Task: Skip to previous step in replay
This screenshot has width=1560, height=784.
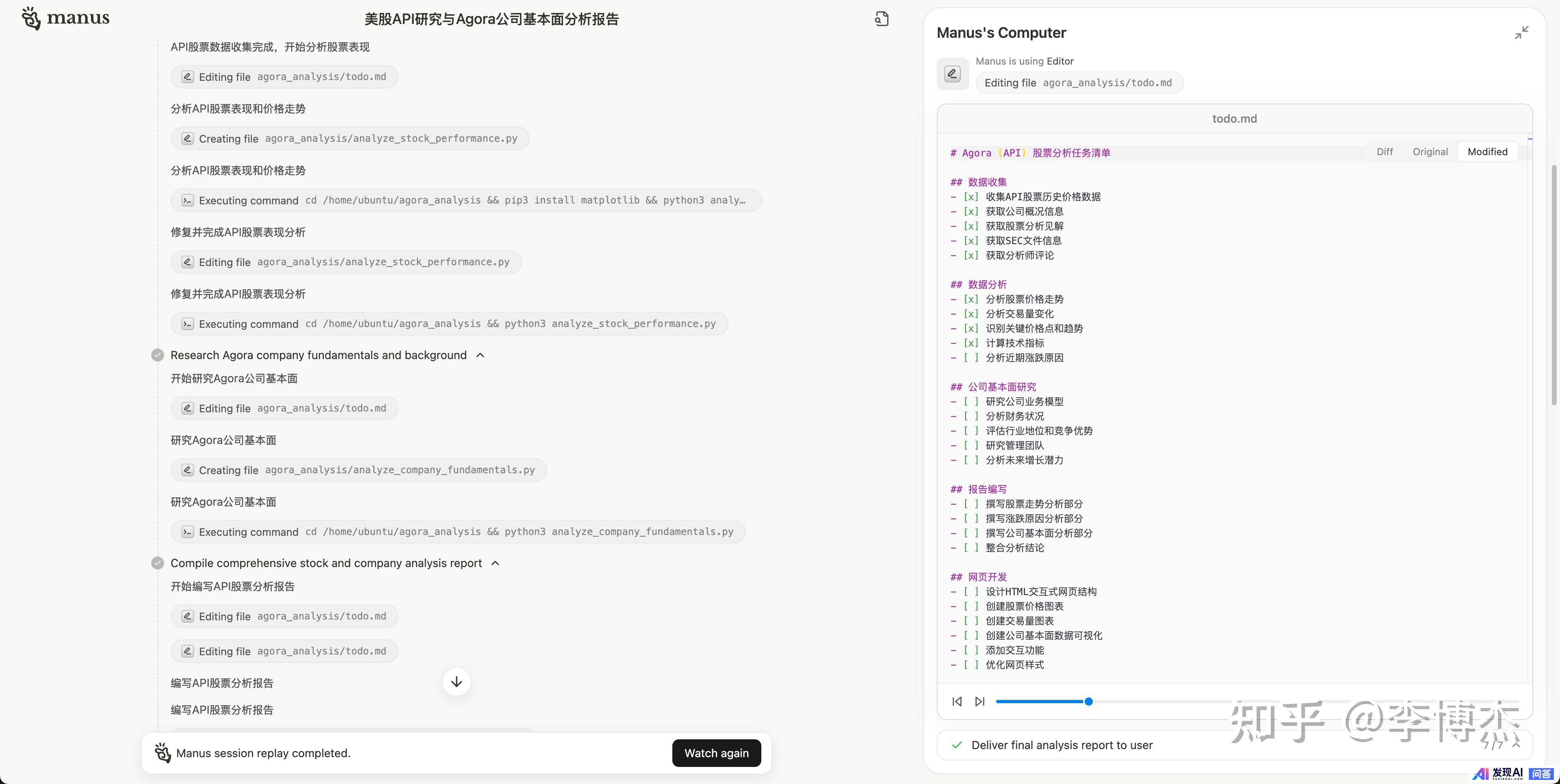Action: [957, 701]
